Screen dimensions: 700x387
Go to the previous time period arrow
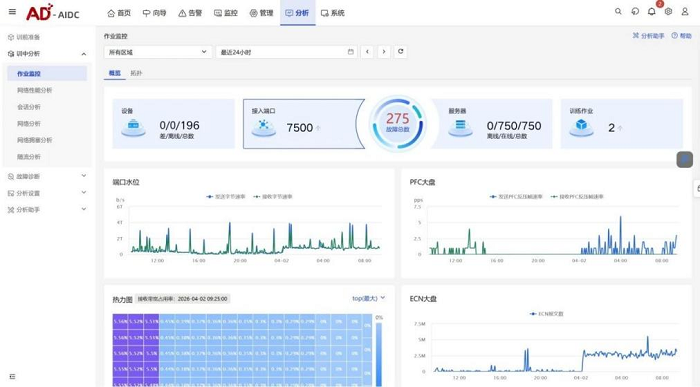pos(367,52)
